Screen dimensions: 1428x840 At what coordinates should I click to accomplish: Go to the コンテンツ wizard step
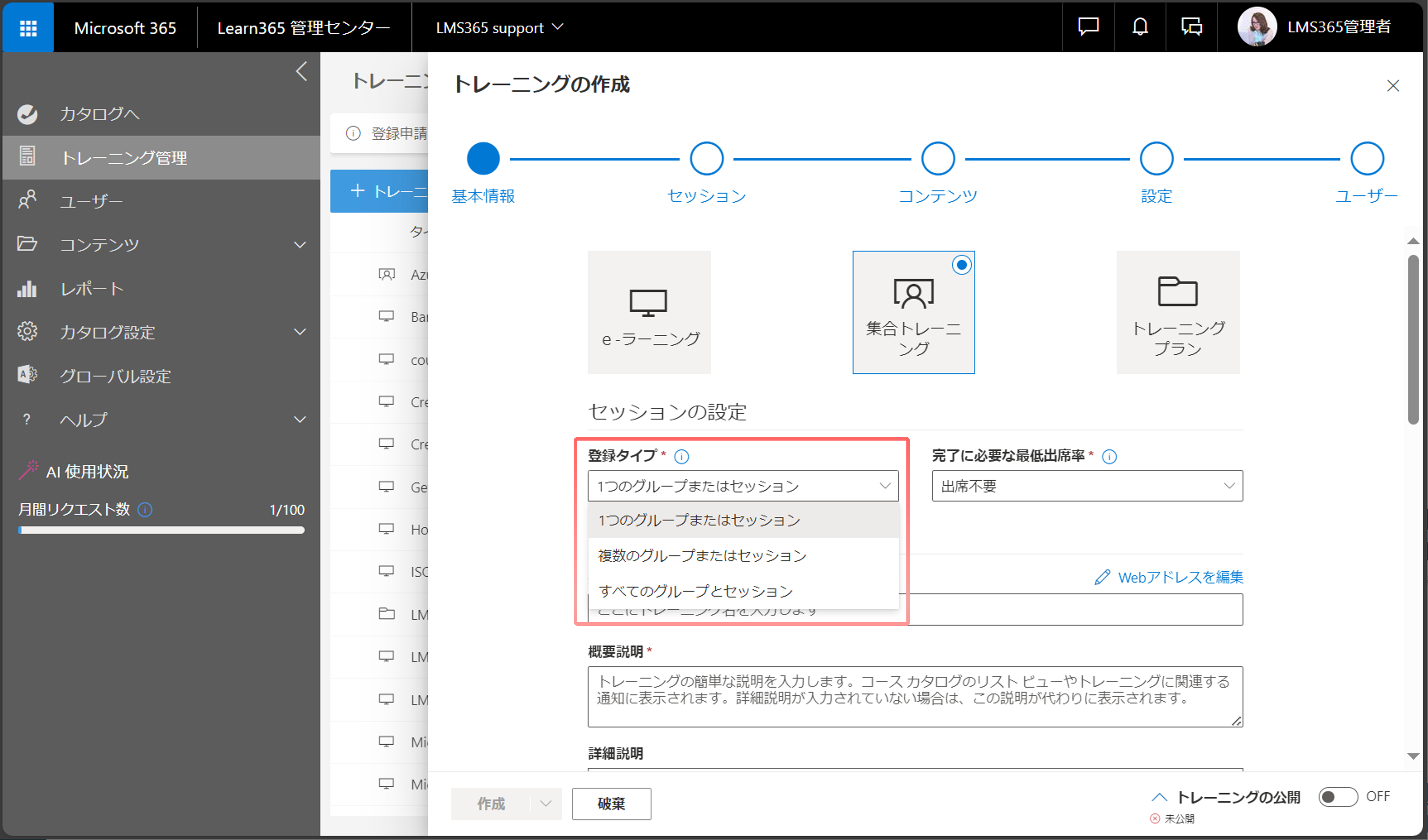pyautogui.click(x=938, y=159)
